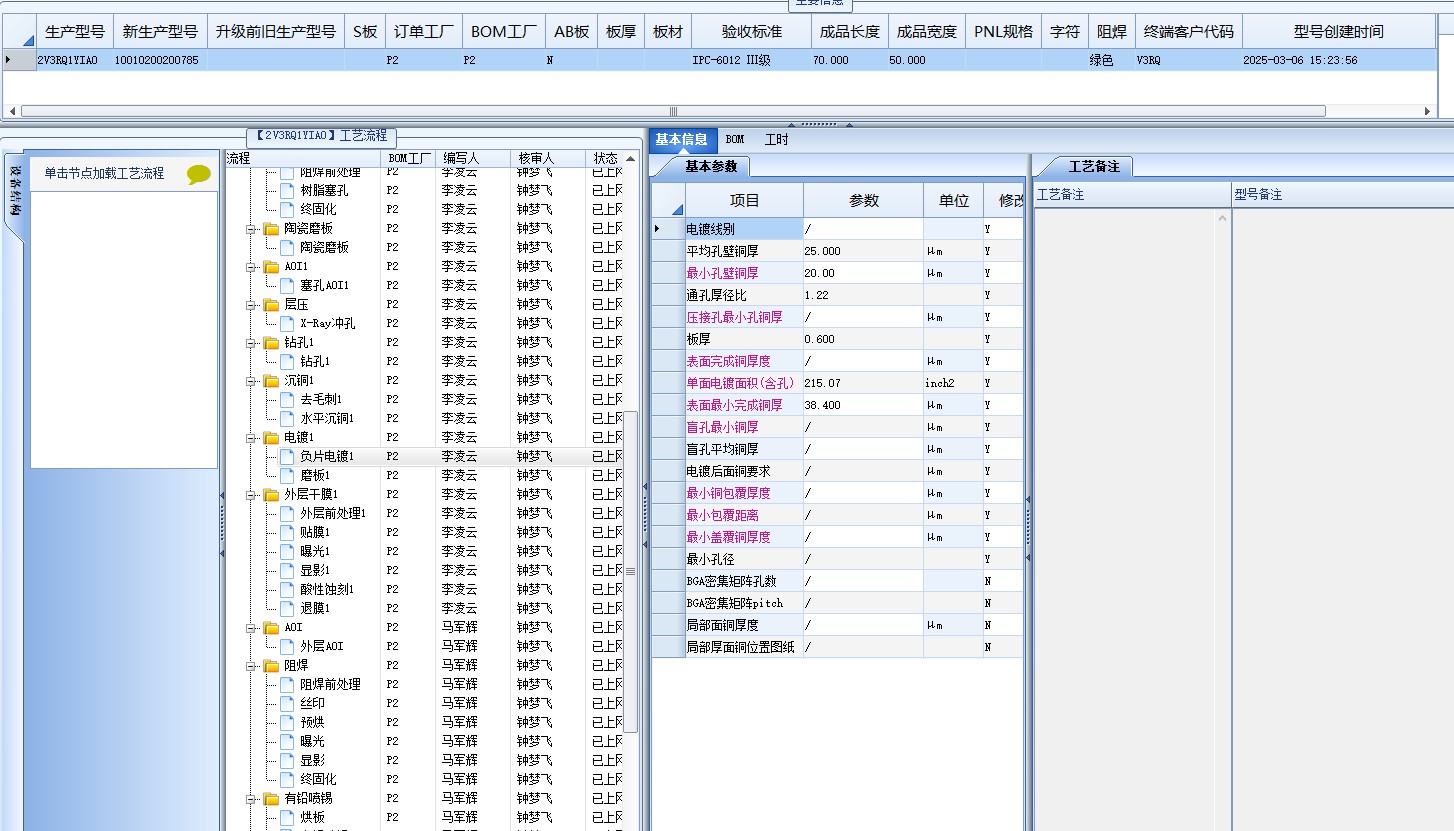Viewport: 1454px width, 831px height.
Task: Collapse the 阻焊 tree group
Action: tap(251, 666)
